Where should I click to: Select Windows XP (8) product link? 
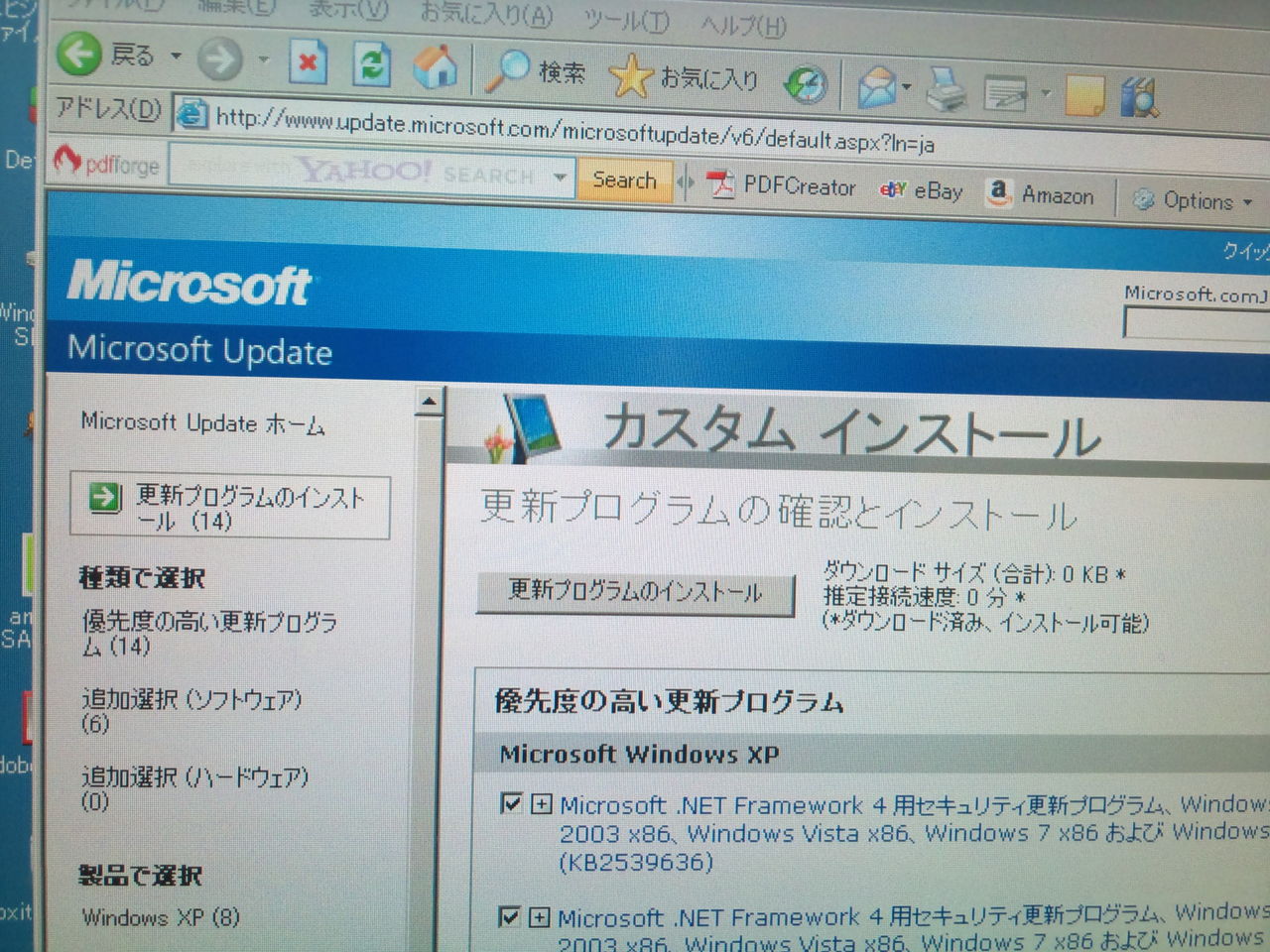click(161, 917)
